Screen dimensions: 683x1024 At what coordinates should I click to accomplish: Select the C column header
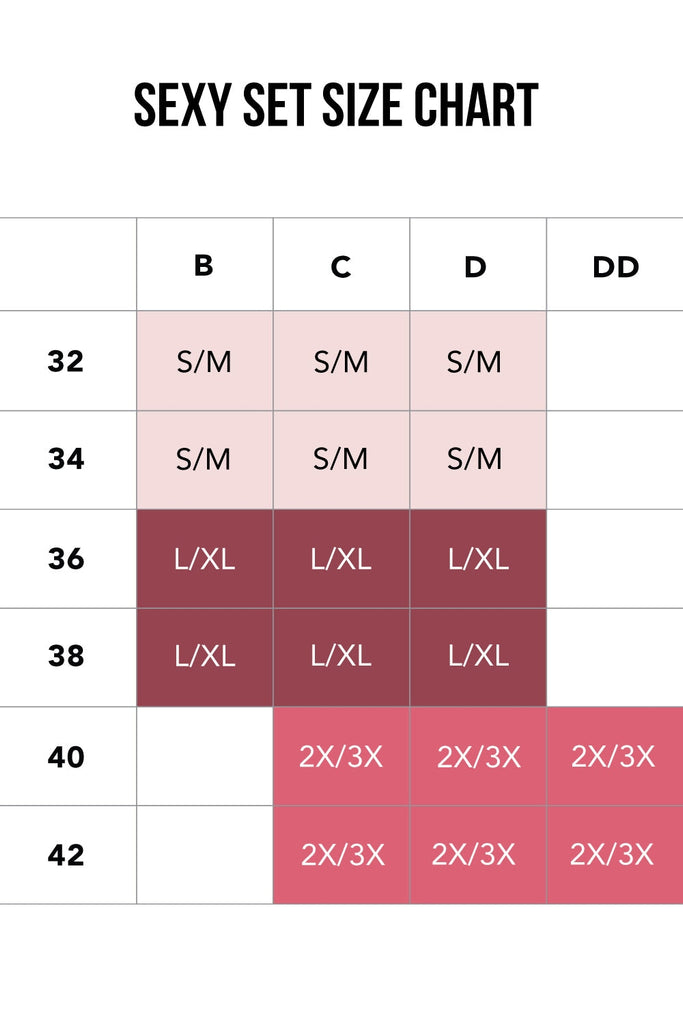pos(341,267)
